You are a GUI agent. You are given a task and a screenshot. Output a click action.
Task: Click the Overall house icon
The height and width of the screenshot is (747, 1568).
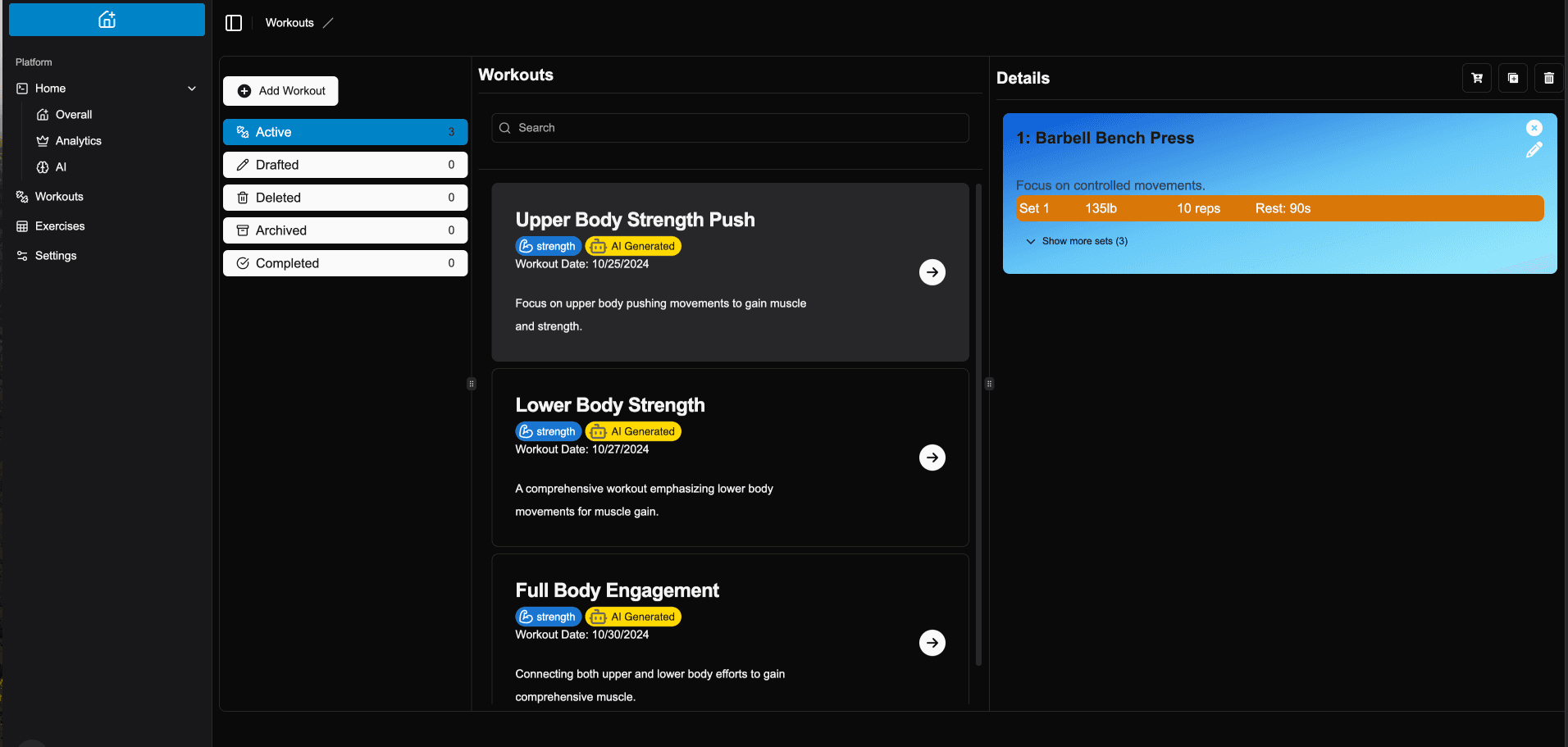43,115
